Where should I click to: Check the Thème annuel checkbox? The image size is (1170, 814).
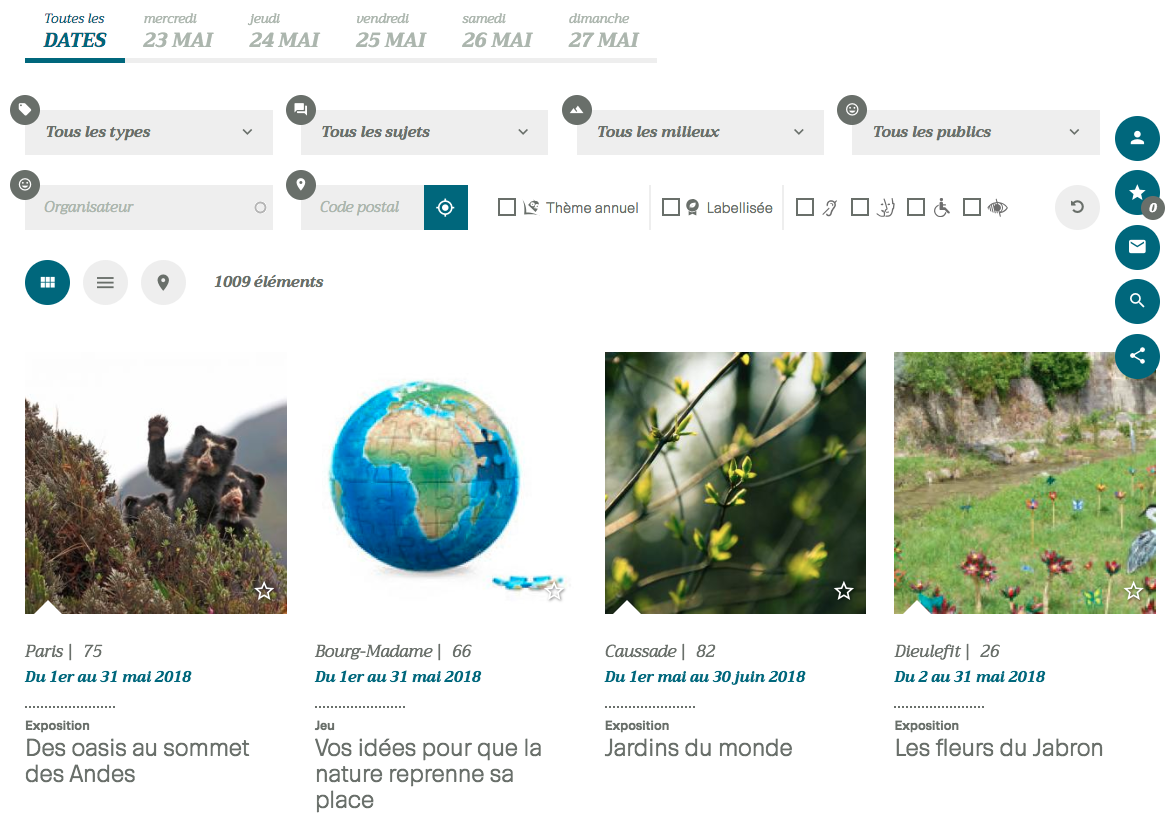pos(507,207)
